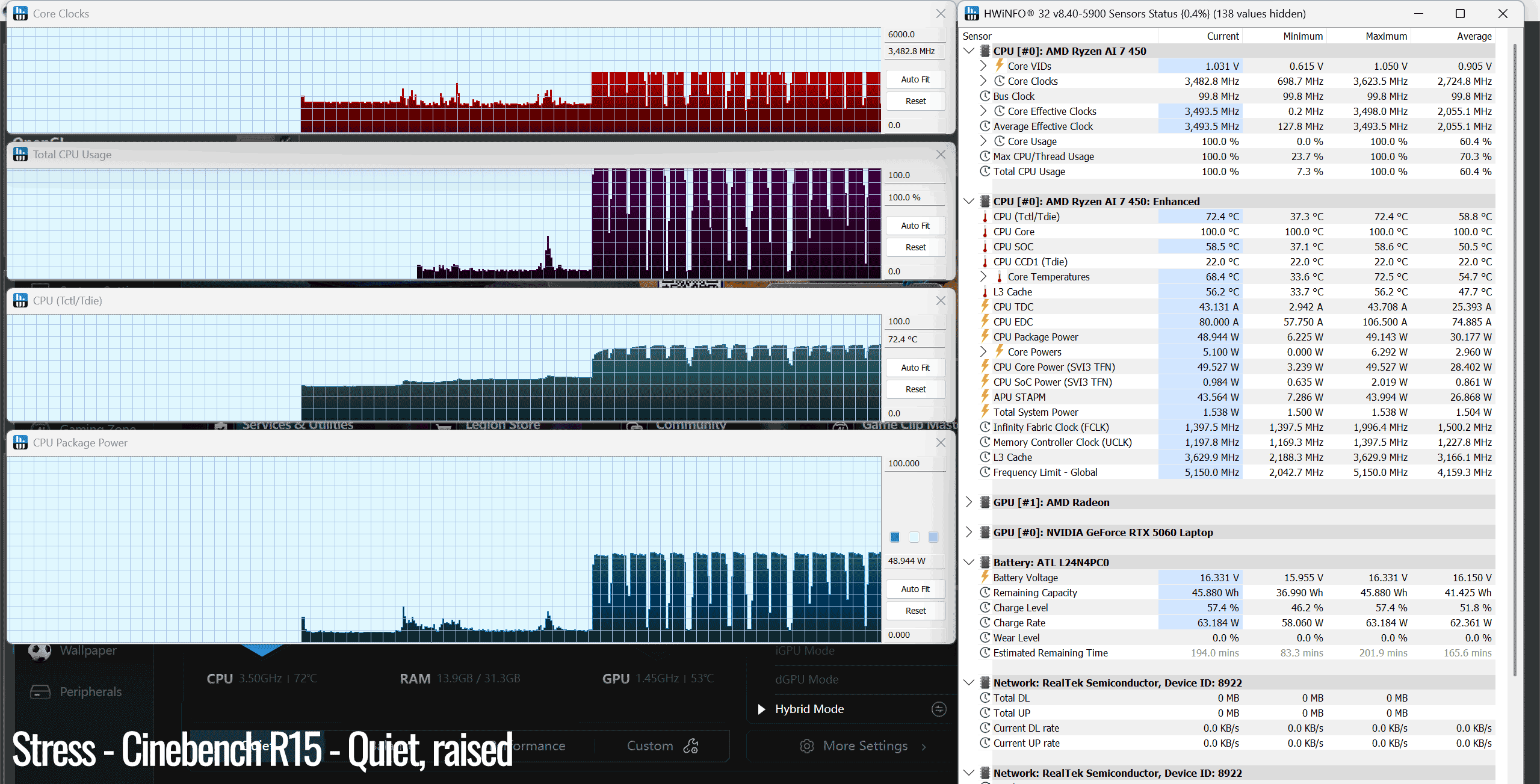Expand the Core Temperatures row
The width and height of the screenshot is (1540, 784).
tap(983, 277)
